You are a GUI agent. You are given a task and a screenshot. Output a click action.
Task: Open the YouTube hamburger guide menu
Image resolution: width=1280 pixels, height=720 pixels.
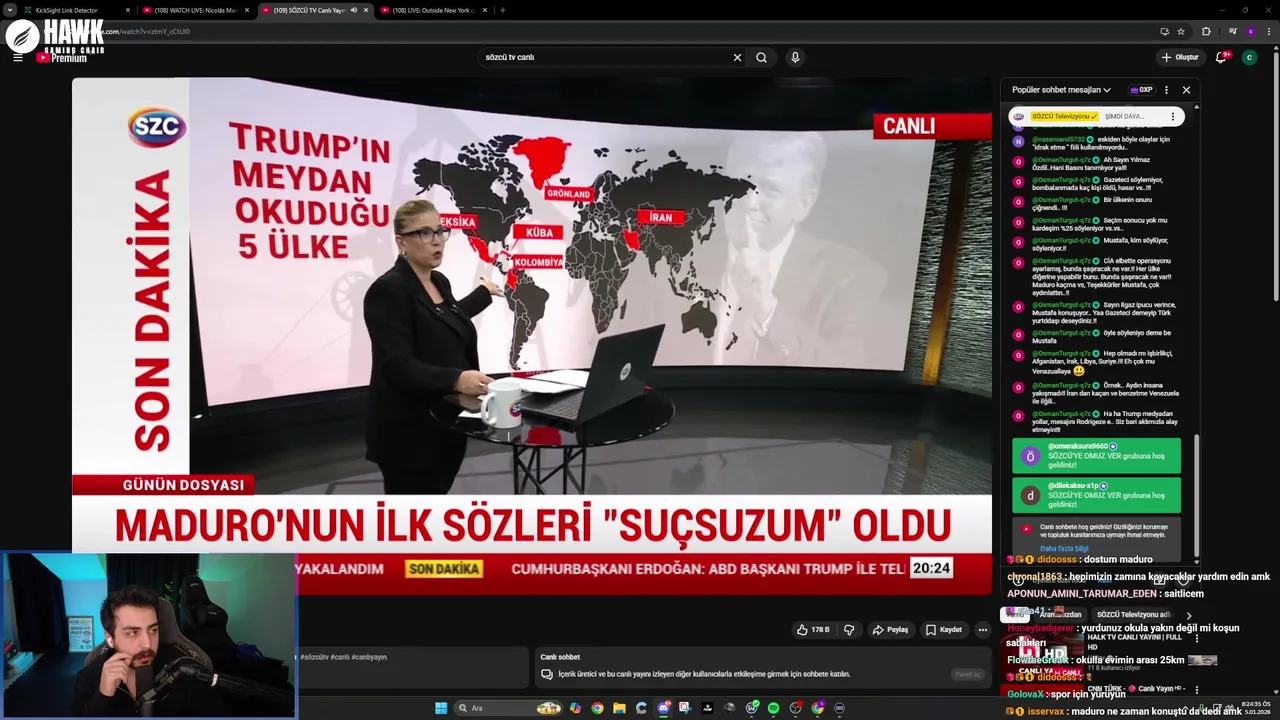click(17, 57)
